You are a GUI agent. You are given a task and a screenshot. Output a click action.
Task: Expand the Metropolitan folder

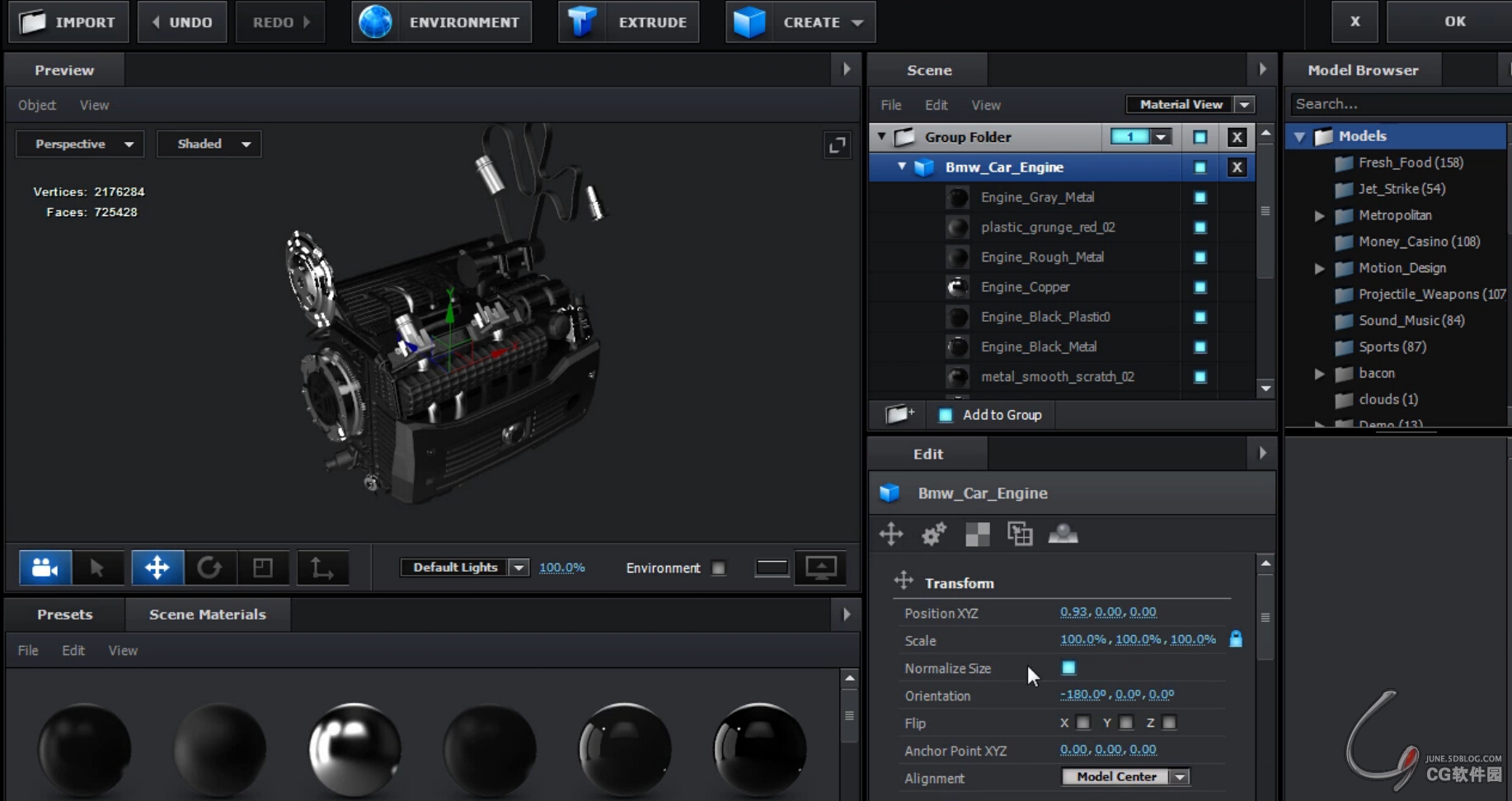tap(1319, 215)
